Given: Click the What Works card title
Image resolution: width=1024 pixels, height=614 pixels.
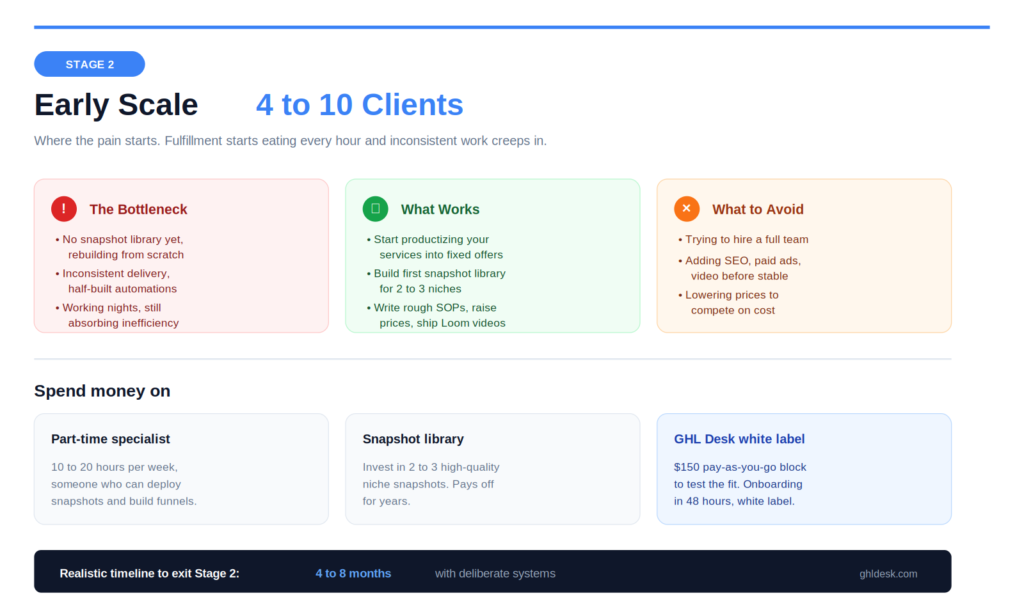Looking at the screenshot, I should click(440, 209).
